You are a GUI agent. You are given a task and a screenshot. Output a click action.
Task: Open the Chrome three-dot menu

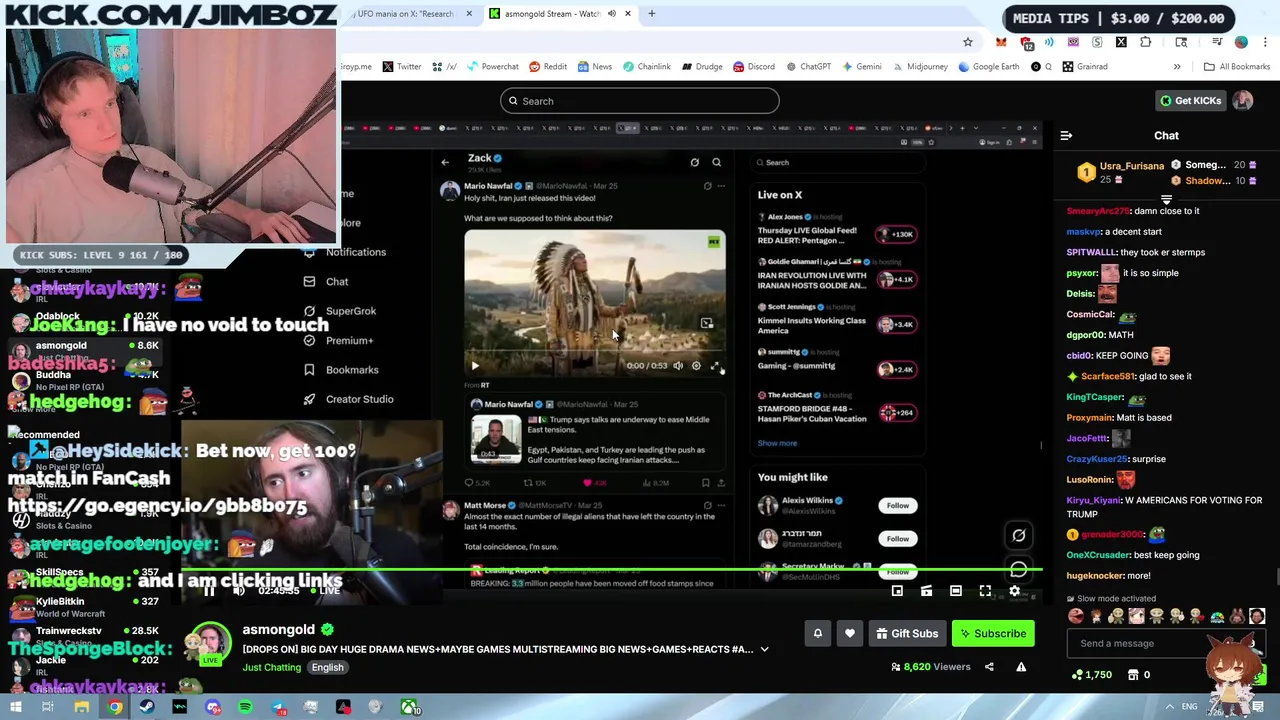tap(1265, 42)
